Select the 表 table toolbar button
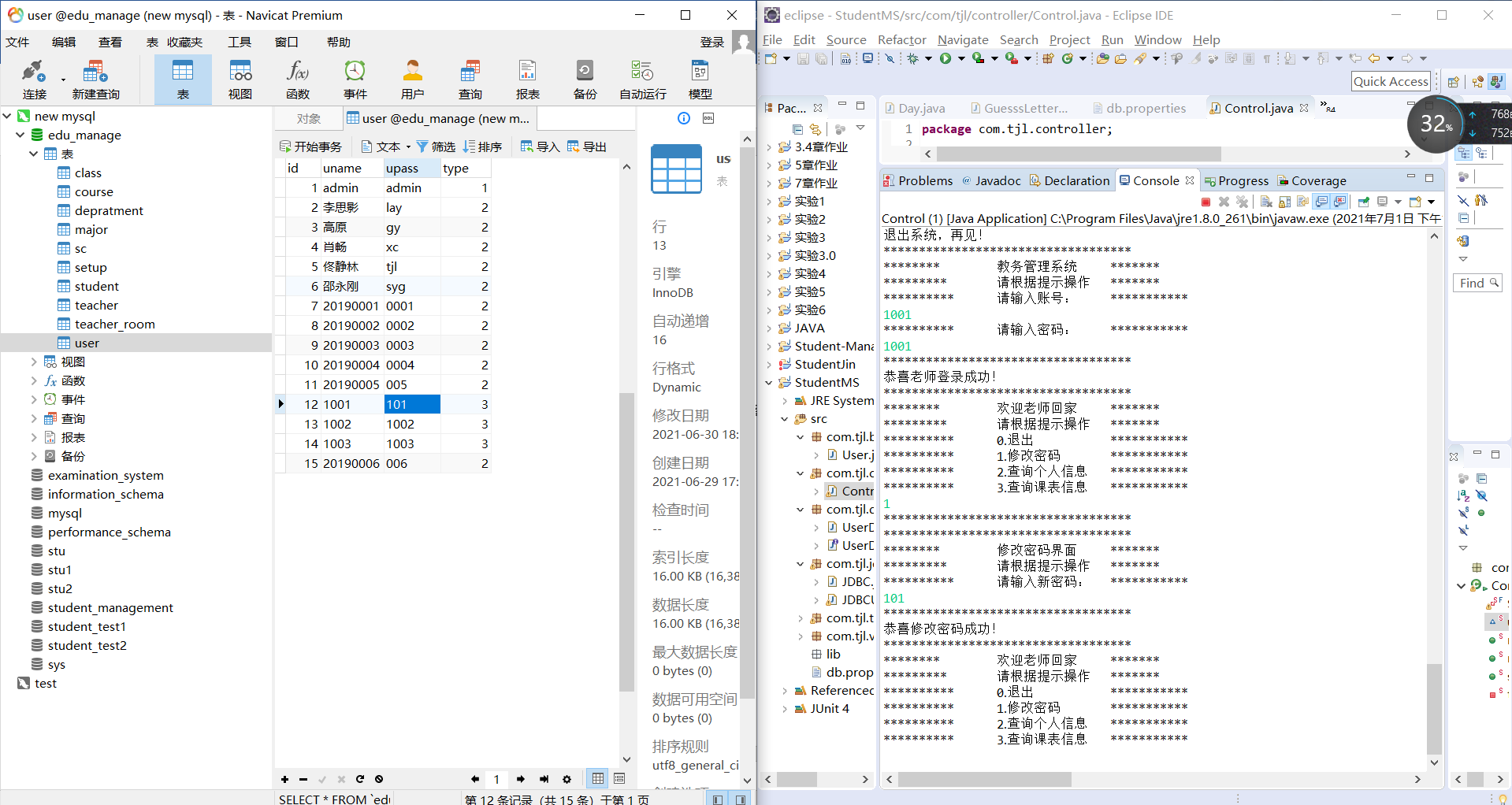This screenshot has height=805, width=1512. [x=183, y=80]
